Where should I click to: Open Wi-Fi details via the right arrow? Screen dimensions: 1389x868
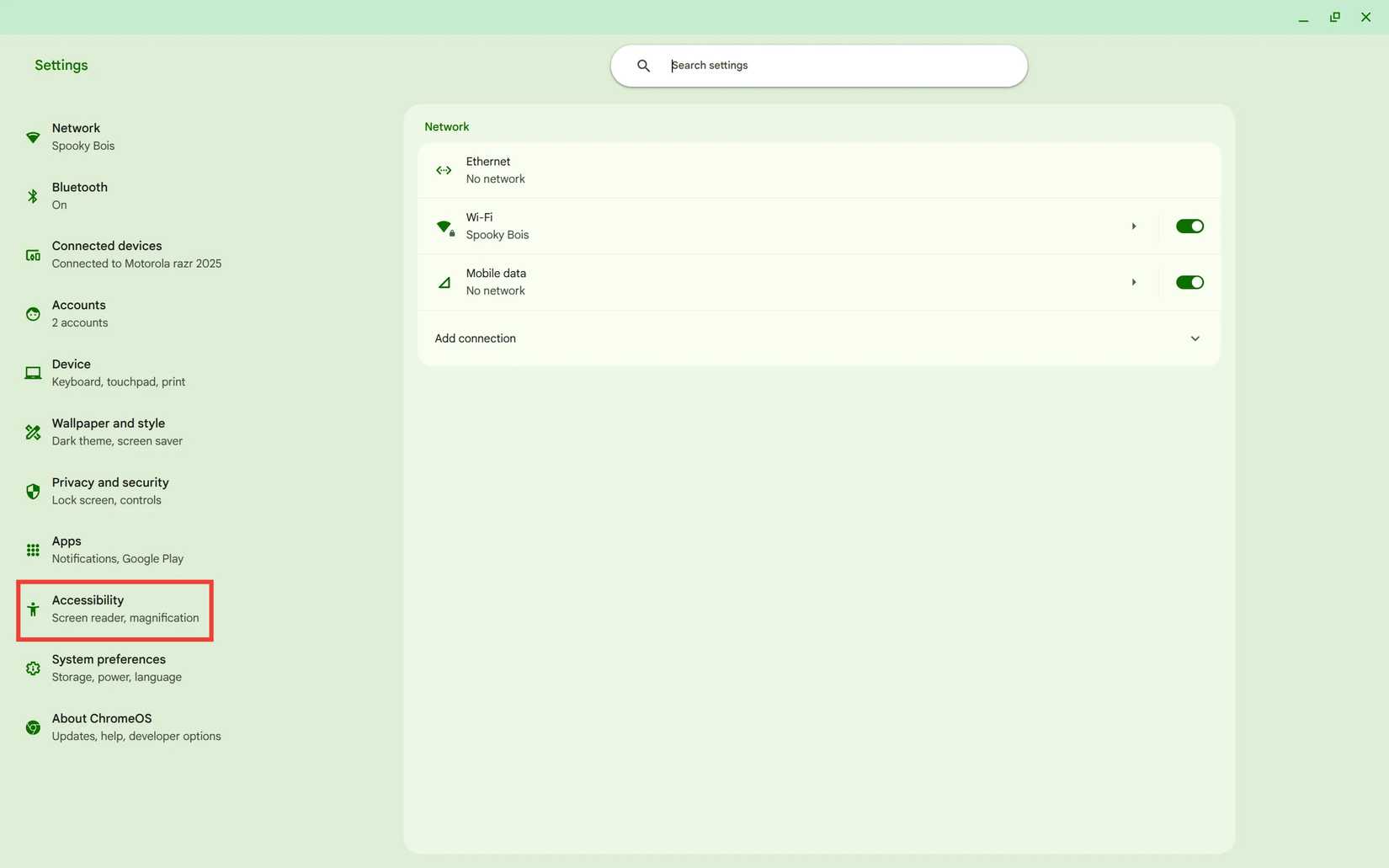tap(1133, 226)
